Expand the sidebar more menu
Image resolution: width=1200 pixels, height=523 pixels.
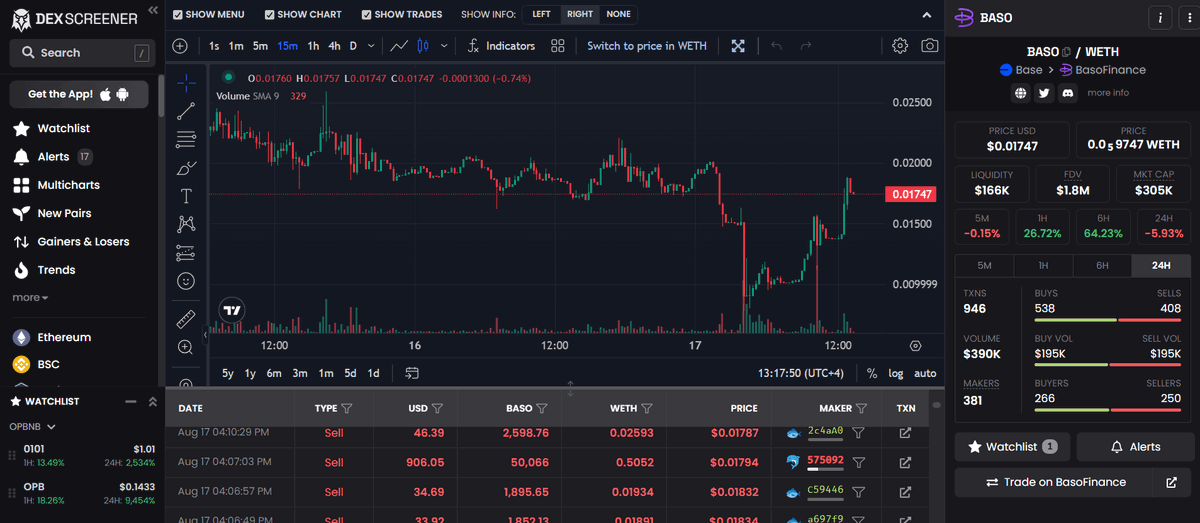point(30,297)
